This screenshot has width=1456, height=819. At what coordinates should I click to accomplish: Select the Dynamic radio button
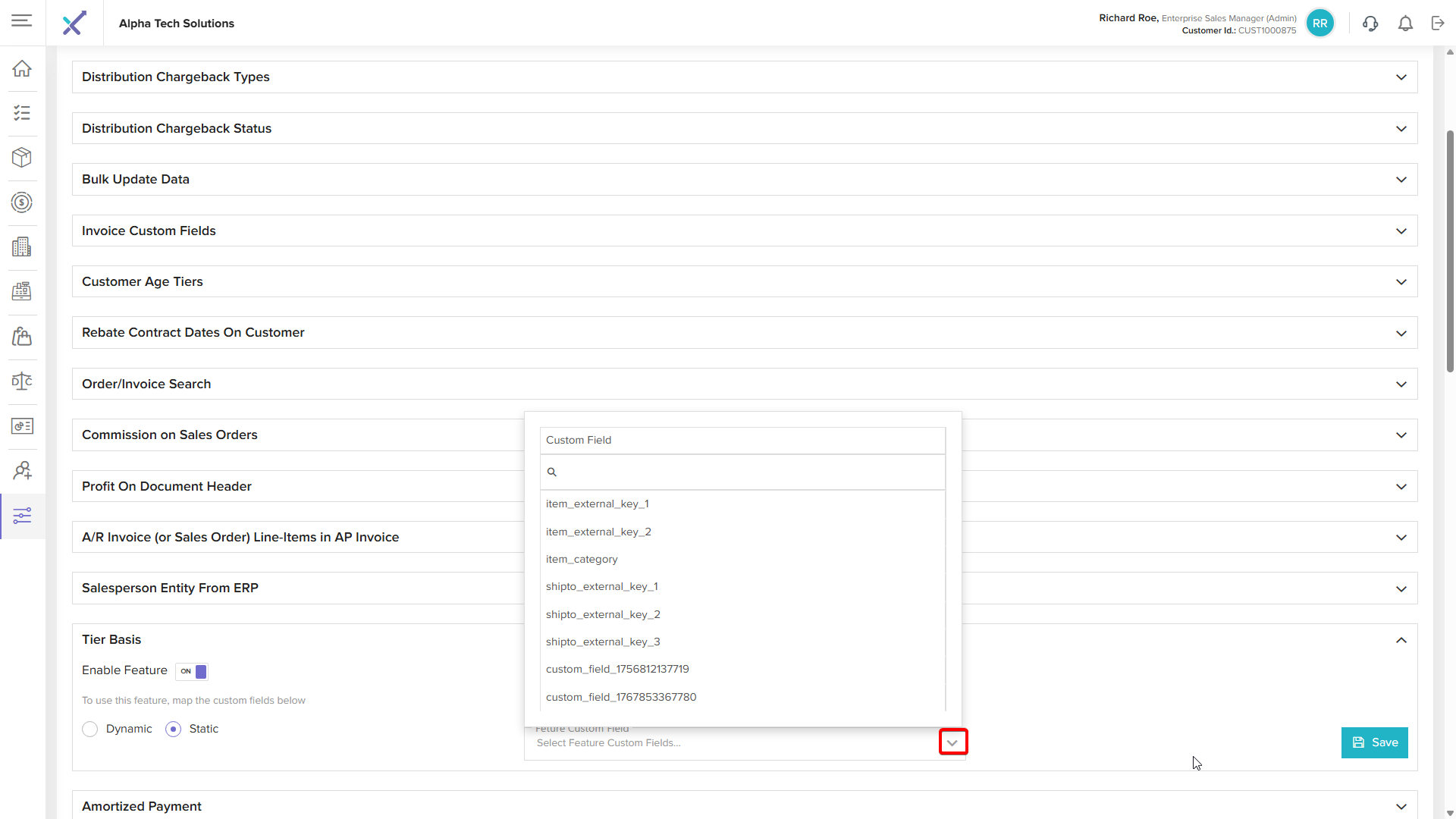90,729
